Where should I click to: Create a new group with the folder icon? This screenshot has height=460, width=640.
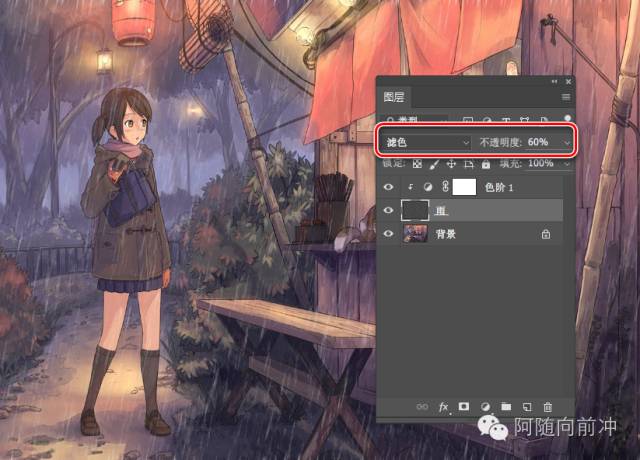coord(506,407)
